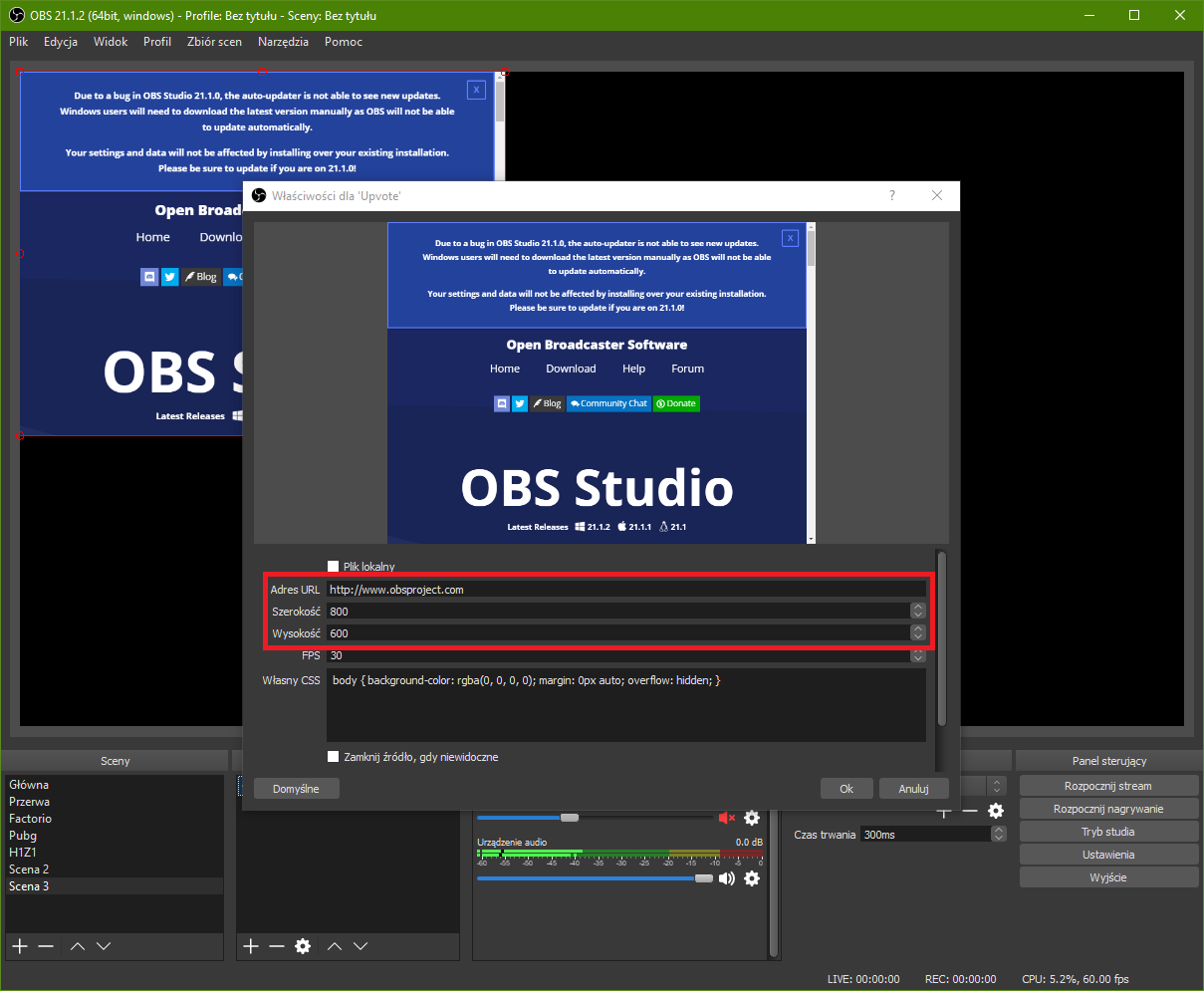Decrease Szerokość with its down arrow

(918, 616)
